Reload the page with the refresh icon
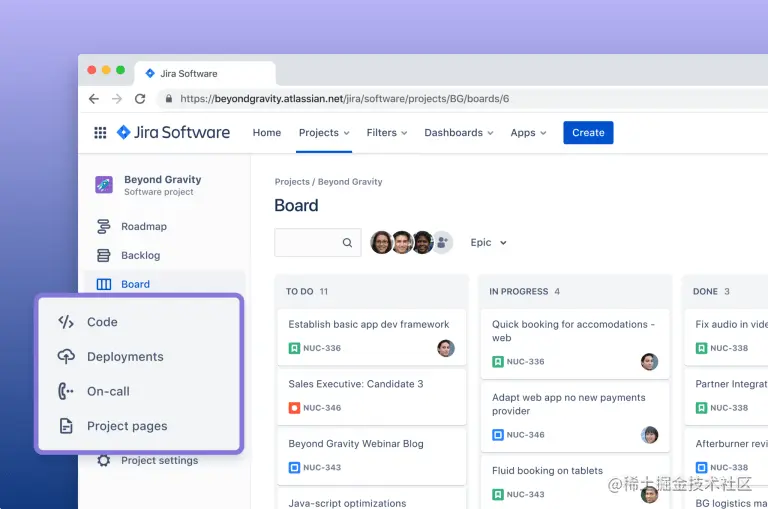 (140, 99)
